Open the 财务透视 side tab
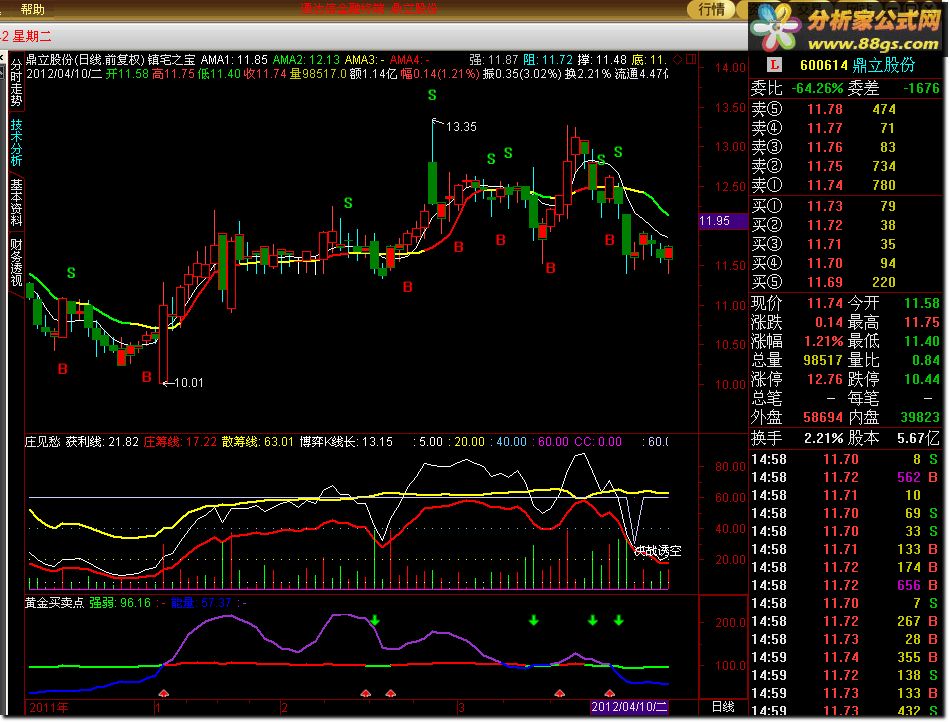 [x=16, y=262]
